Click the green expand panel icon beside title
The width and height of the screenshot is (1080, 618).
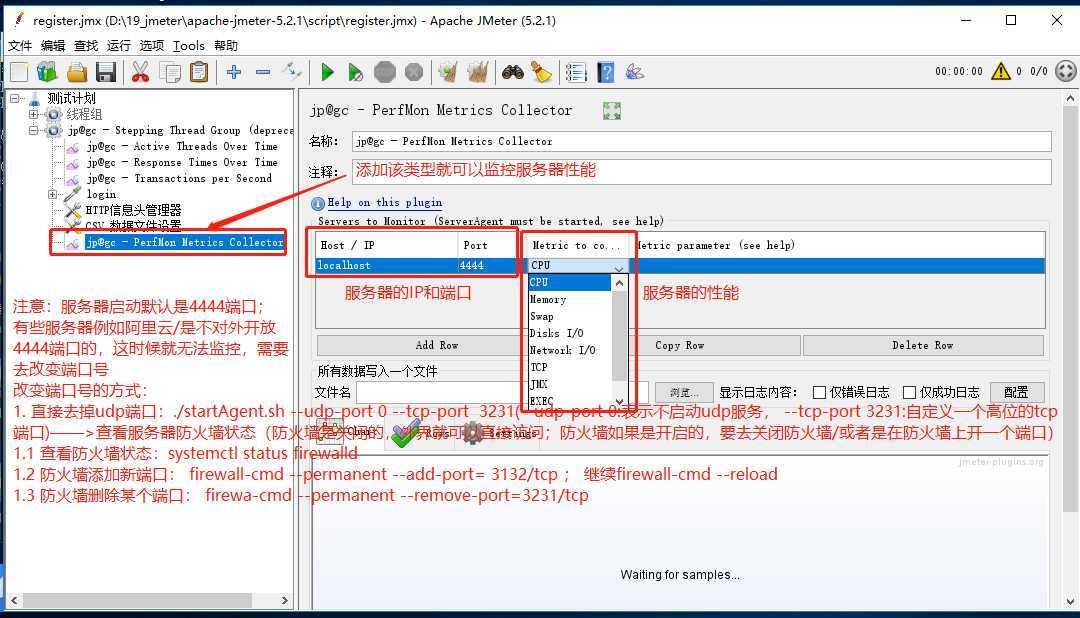point(612,111)
